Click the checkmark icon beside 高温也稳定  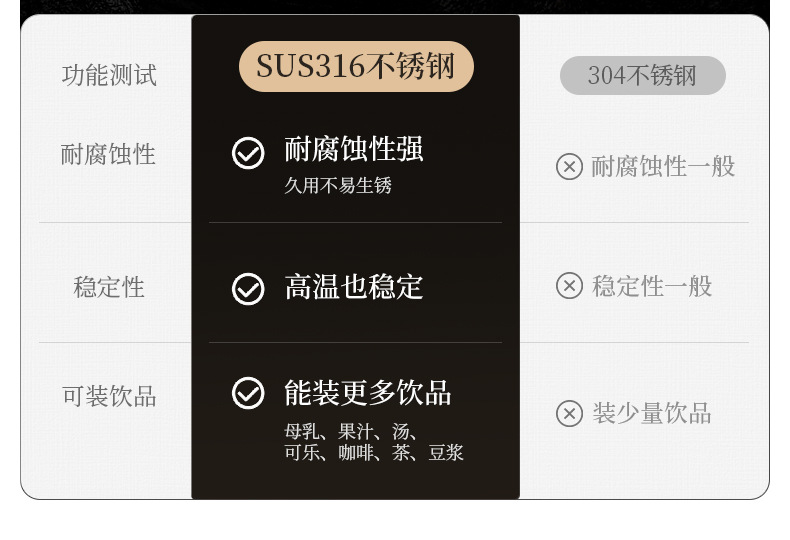point(248,289)
